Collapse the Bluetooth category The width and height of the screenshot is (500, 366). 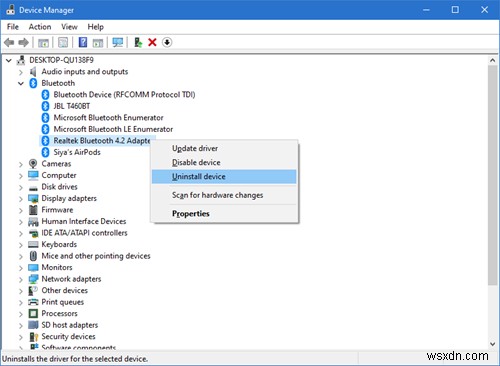point(21,83)
